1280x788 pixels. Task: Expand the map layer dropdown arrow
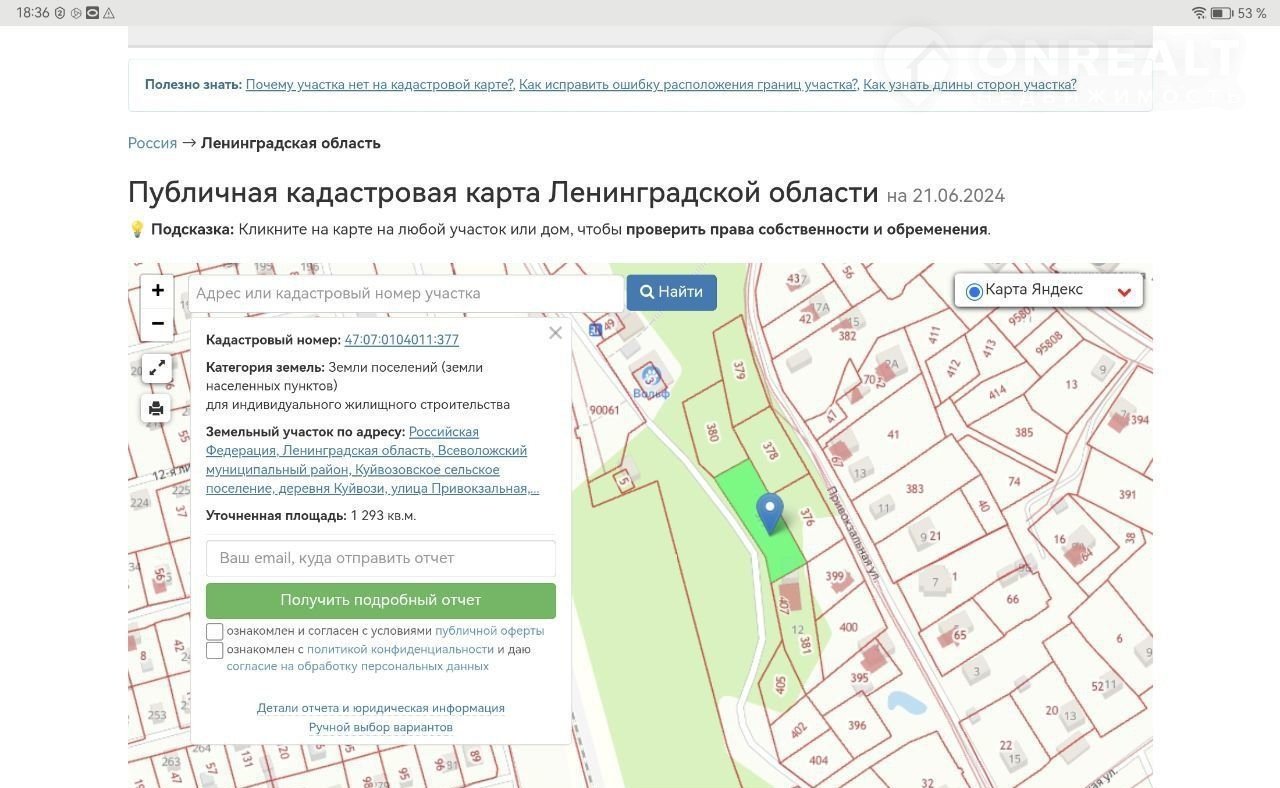(x=1124, y=292)
